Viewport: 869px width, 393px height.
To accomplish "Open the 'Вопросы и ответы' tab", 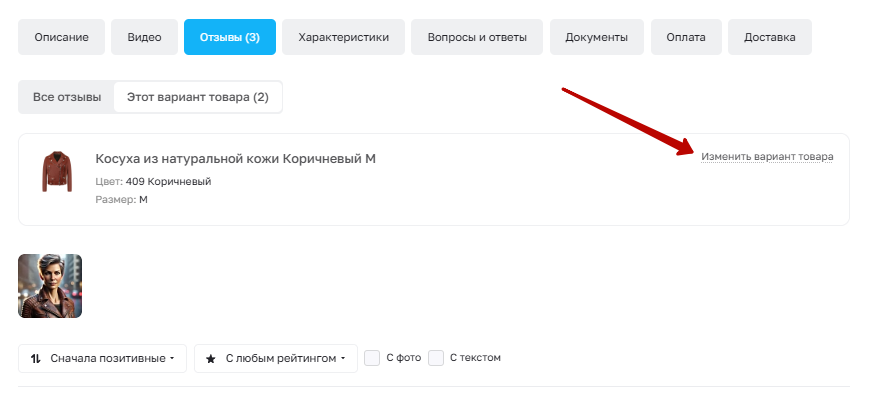I will (477, 37).
